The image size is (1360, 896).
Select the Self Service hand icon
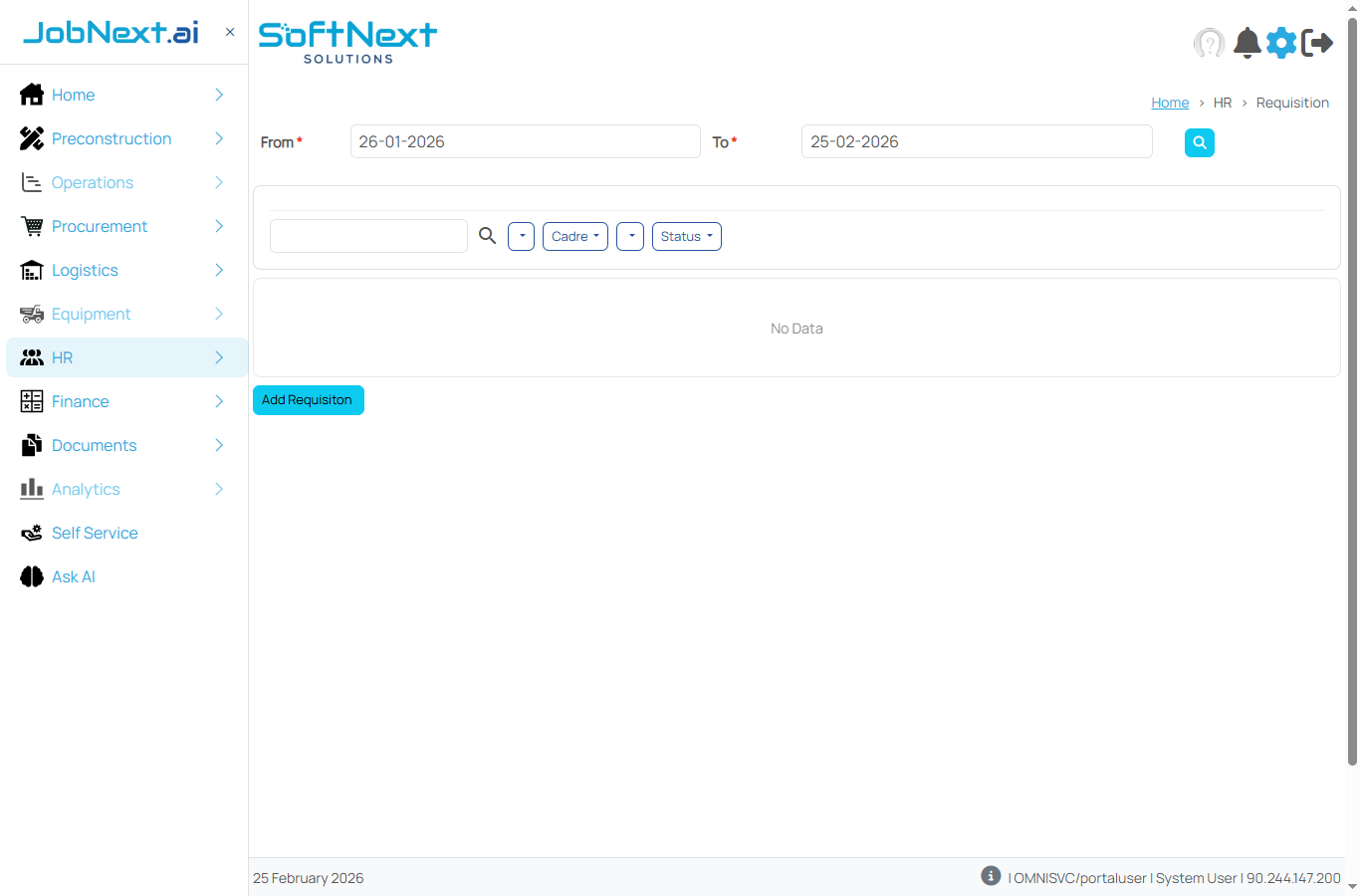click(x=31, y=533)
